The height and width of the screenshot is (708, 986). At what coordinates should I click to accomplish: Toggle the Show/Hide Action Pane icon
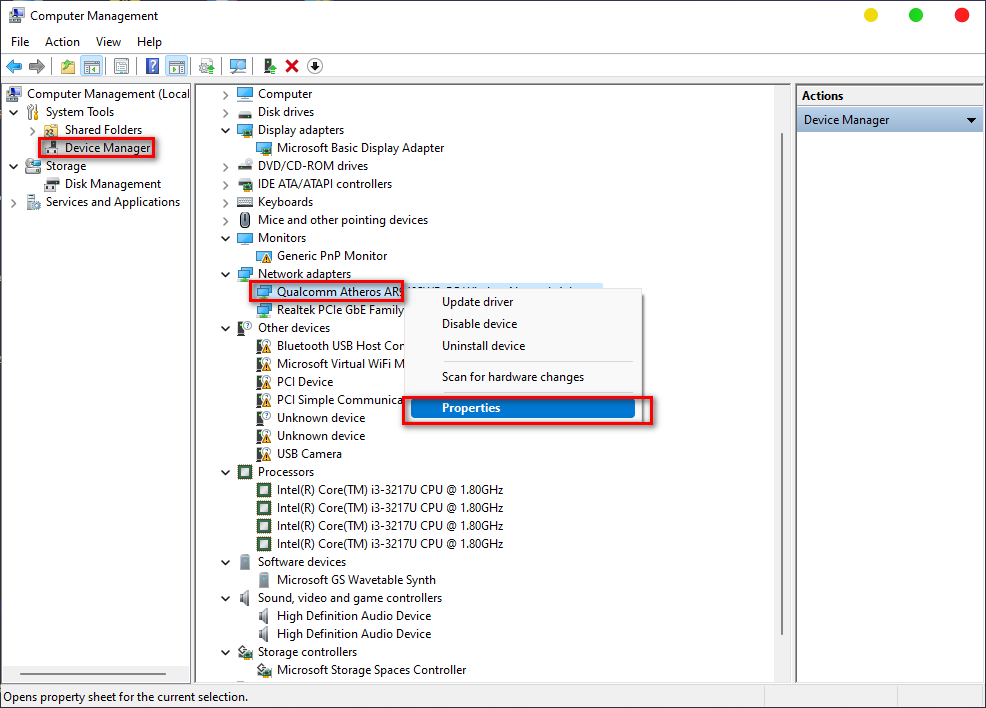tap(176, 66)
